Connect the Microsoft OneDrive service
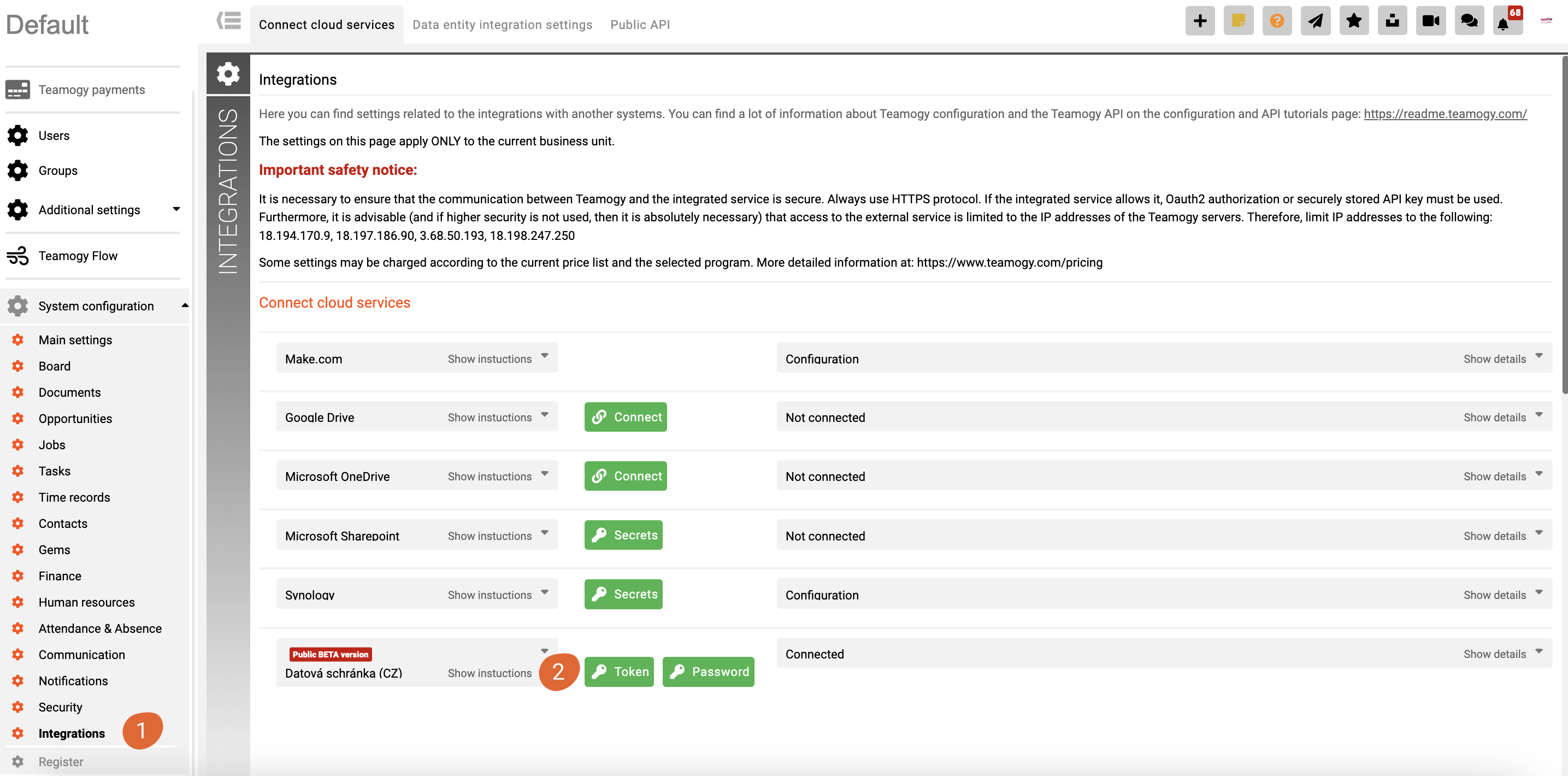Image resolution: width=1568 pixels, height=776 pixels. coord(625,476)
